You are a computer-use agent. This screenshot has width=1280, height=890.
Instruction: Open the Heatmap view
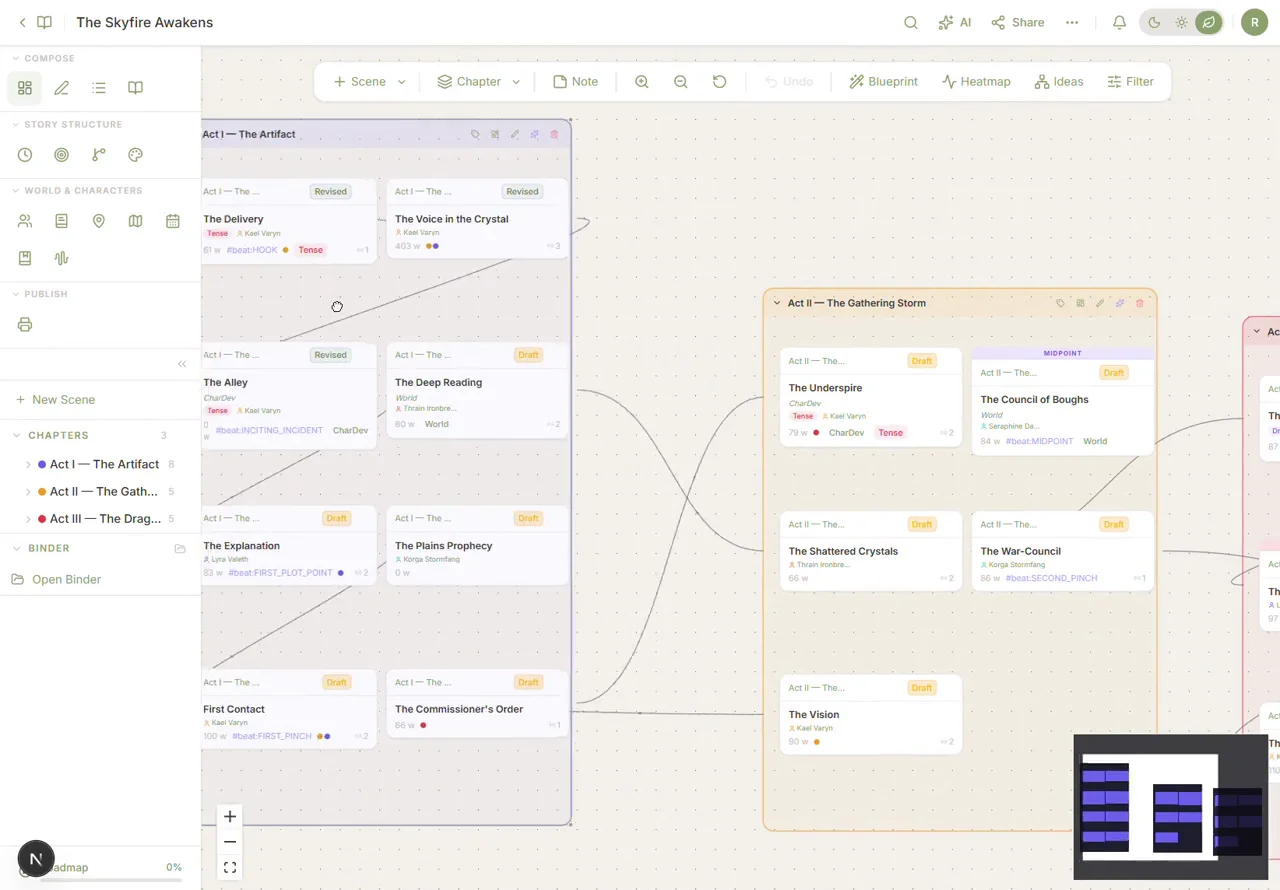coord(976,82)
